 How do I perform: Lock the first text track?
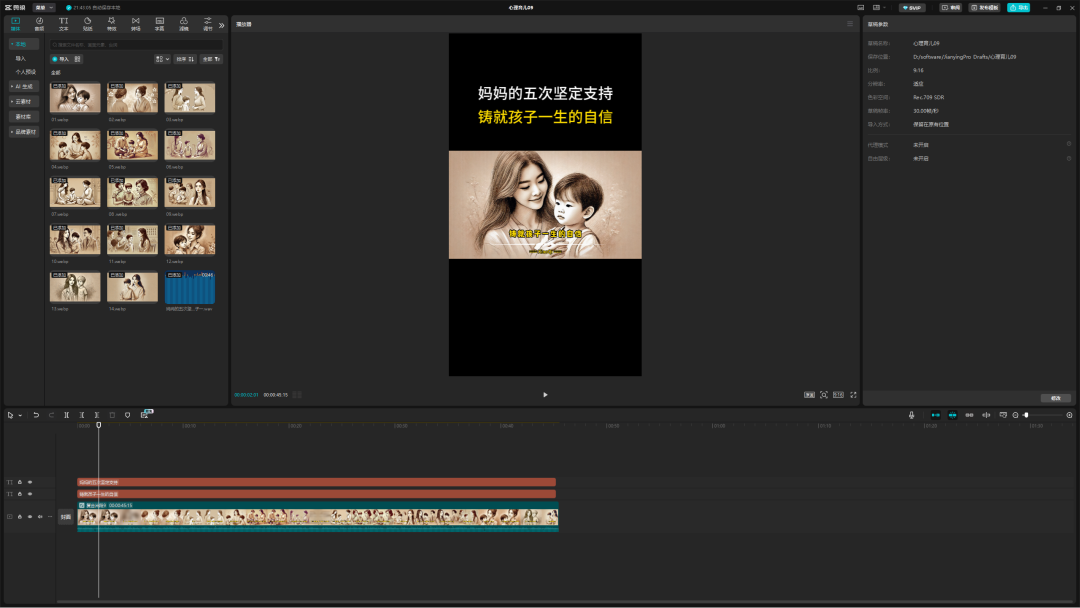pyautogui.click(x=19, y=482)
